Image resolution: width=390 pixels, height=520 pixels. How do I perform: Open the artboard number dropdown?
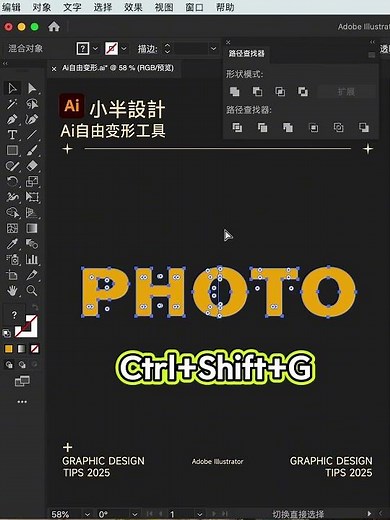[199, 514]
